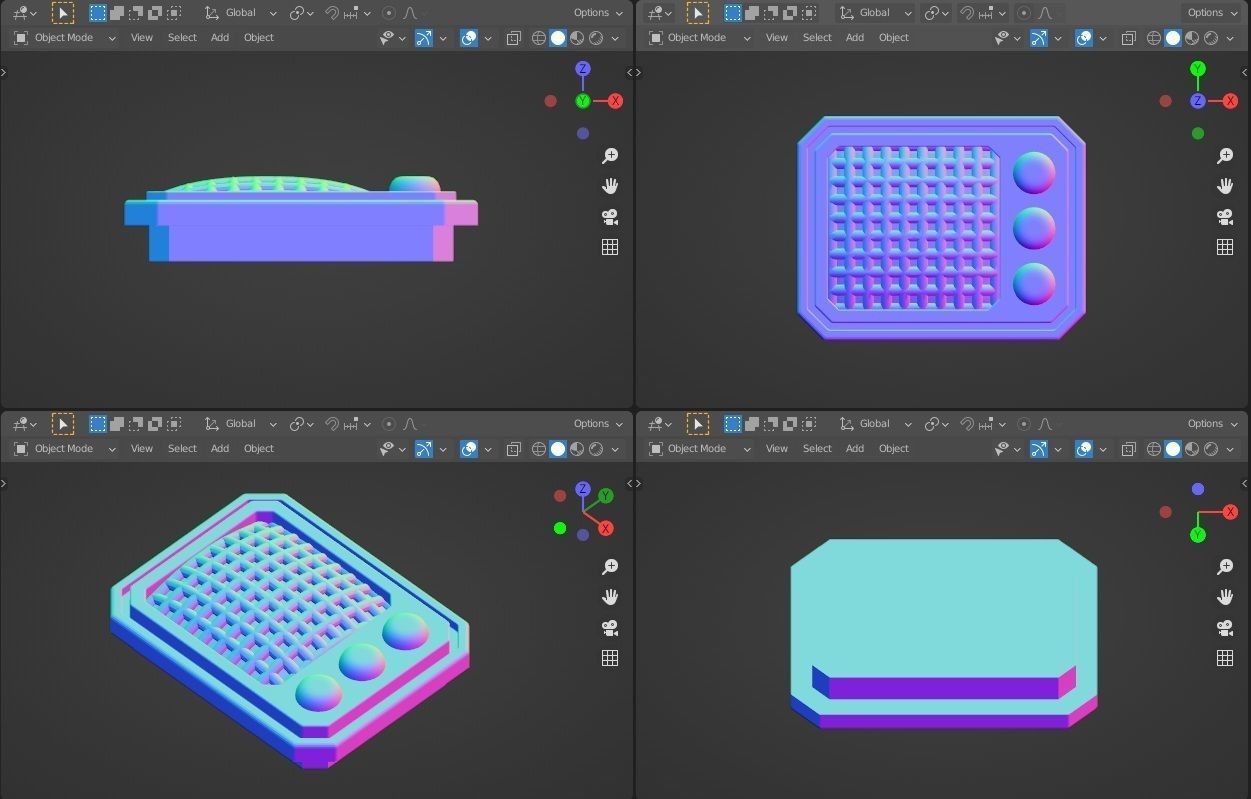Image resolution: width=1251 pixels, height=799 pixels.
Task: Click the middle sphere knob in top-right viewport
Action: click(x=1034, y=229)
